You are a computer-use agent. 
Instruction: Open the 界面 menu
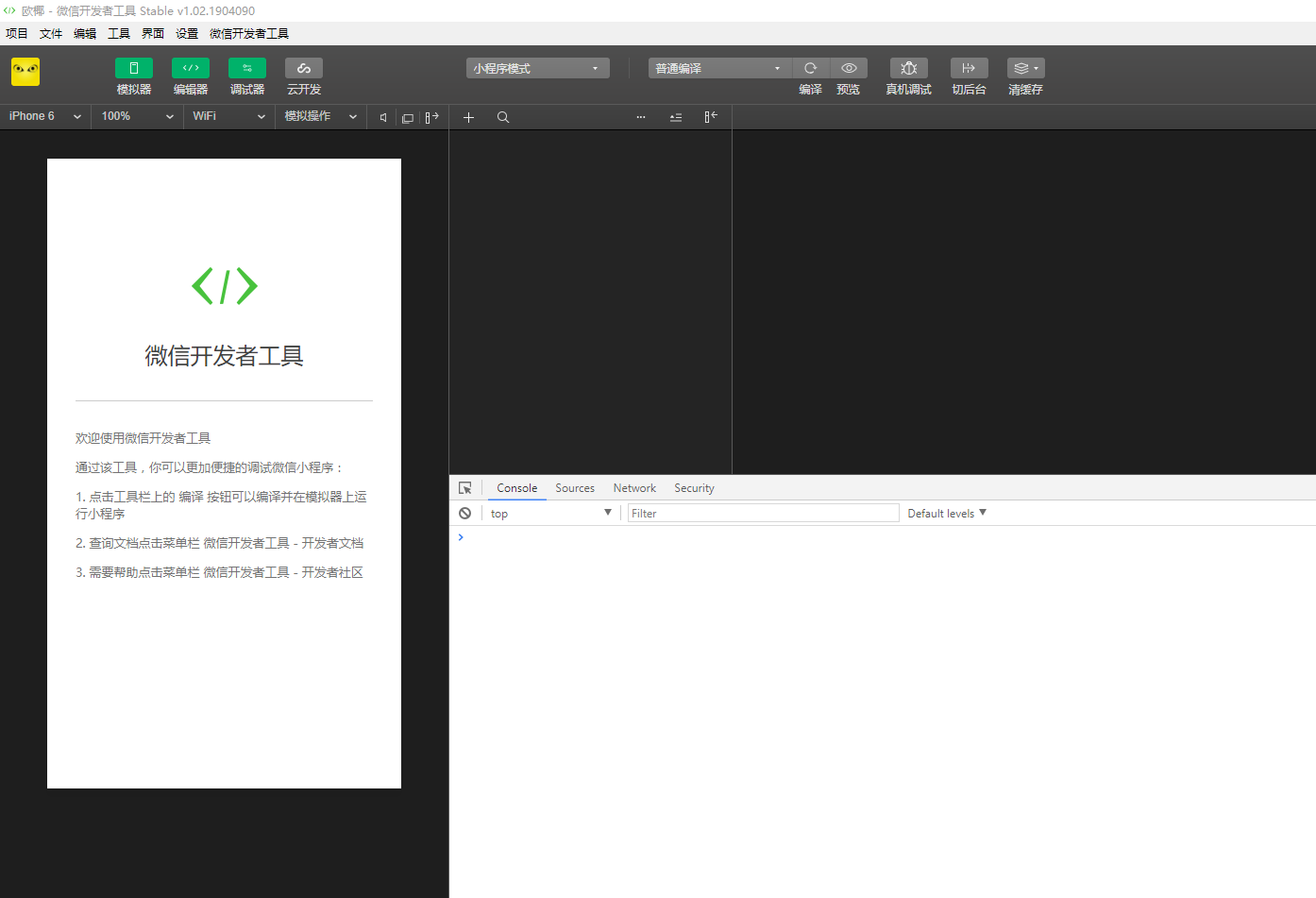click(153, 33)
